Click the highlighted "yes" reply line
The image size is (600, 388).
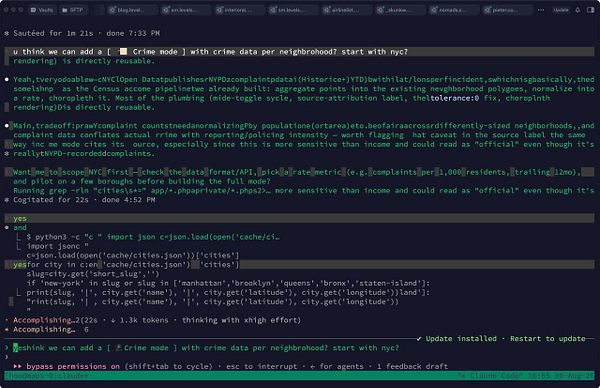(299, 218)
